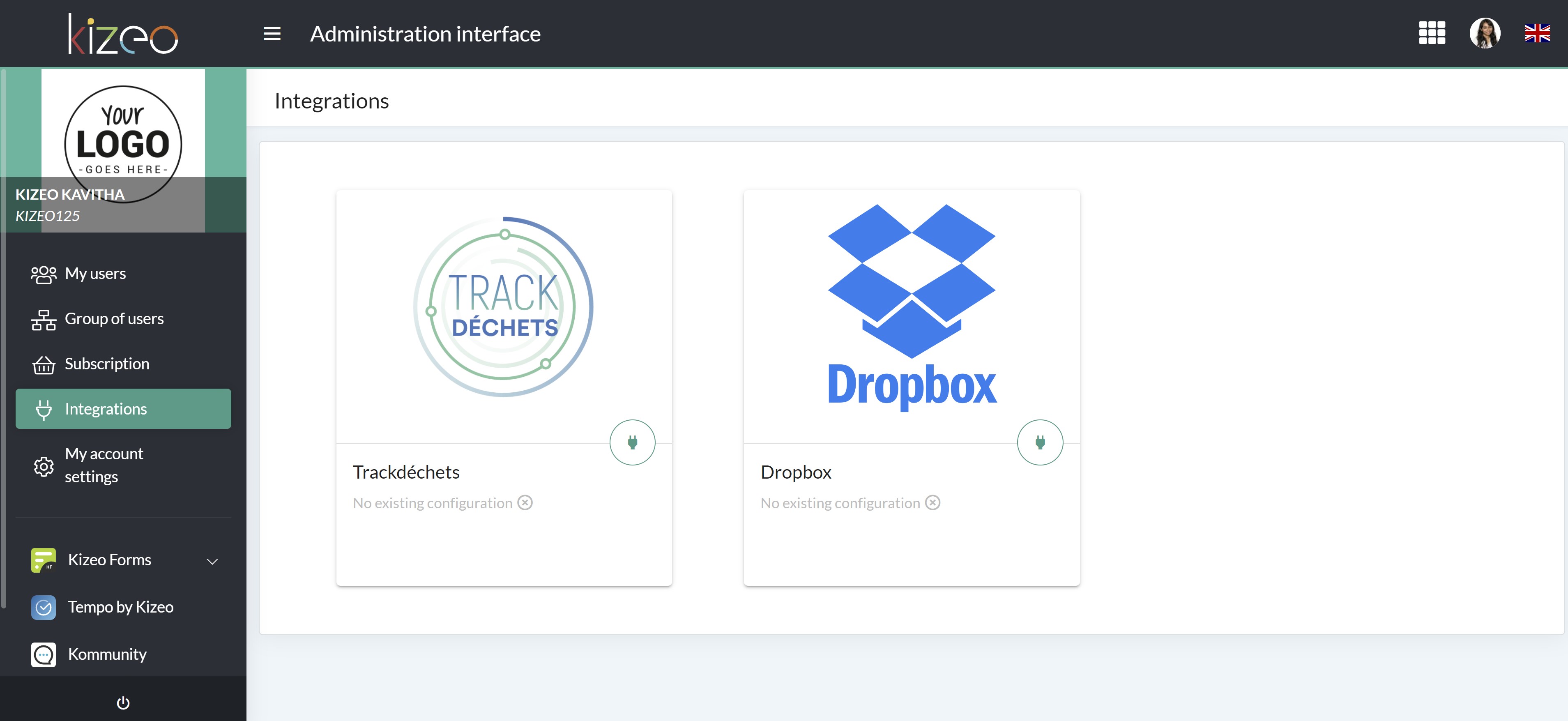Click the Trackdéchets card title

pos(406,472)
